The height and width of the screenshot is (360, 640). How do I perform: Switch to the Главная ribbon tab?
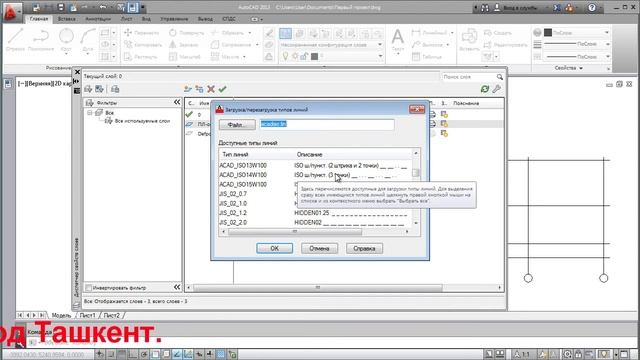click(x=39, y=19)
